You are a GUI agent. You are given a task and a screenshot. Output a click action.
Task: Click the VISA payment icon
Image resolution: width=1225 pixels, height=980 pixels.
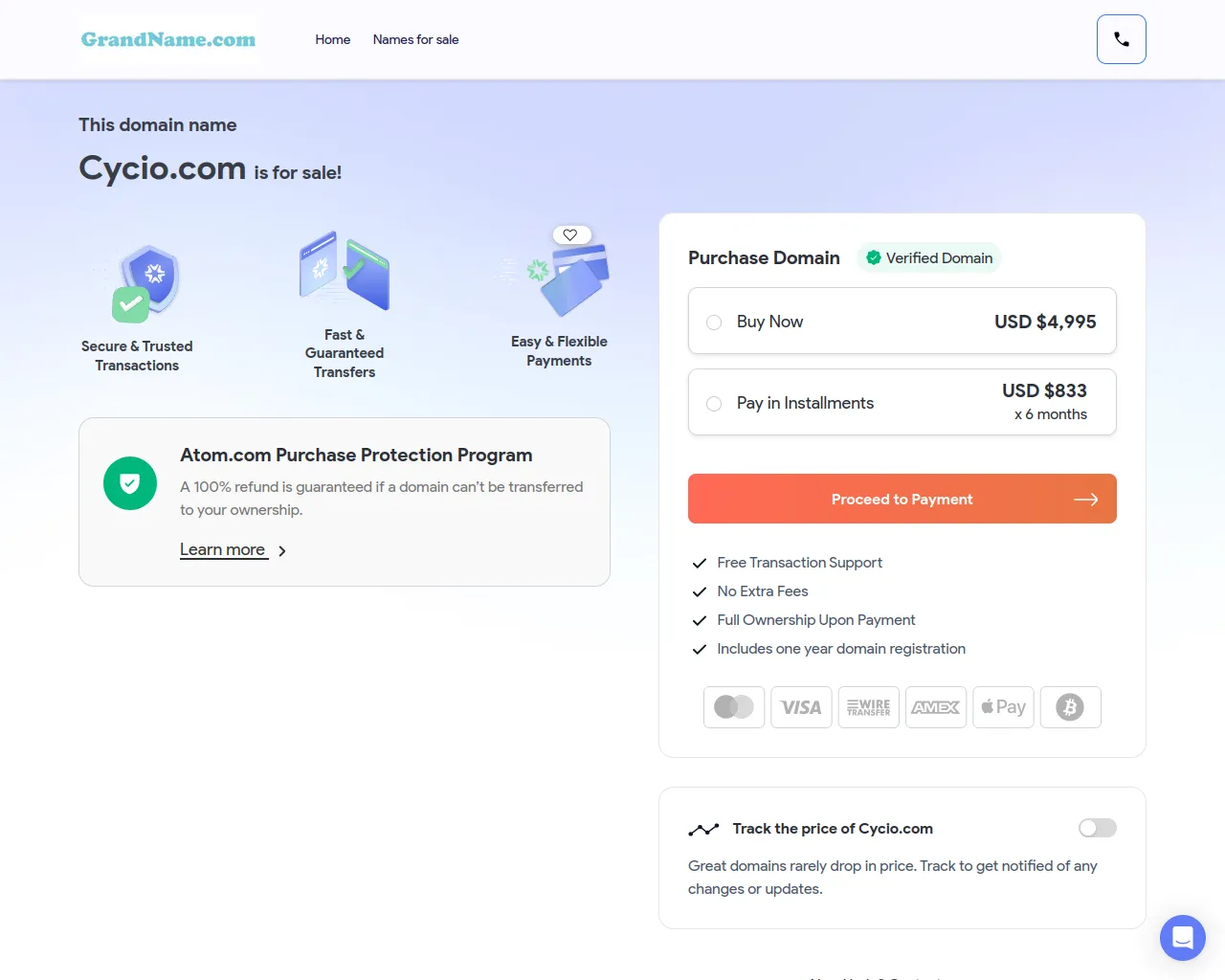click(x=801, y=707)
